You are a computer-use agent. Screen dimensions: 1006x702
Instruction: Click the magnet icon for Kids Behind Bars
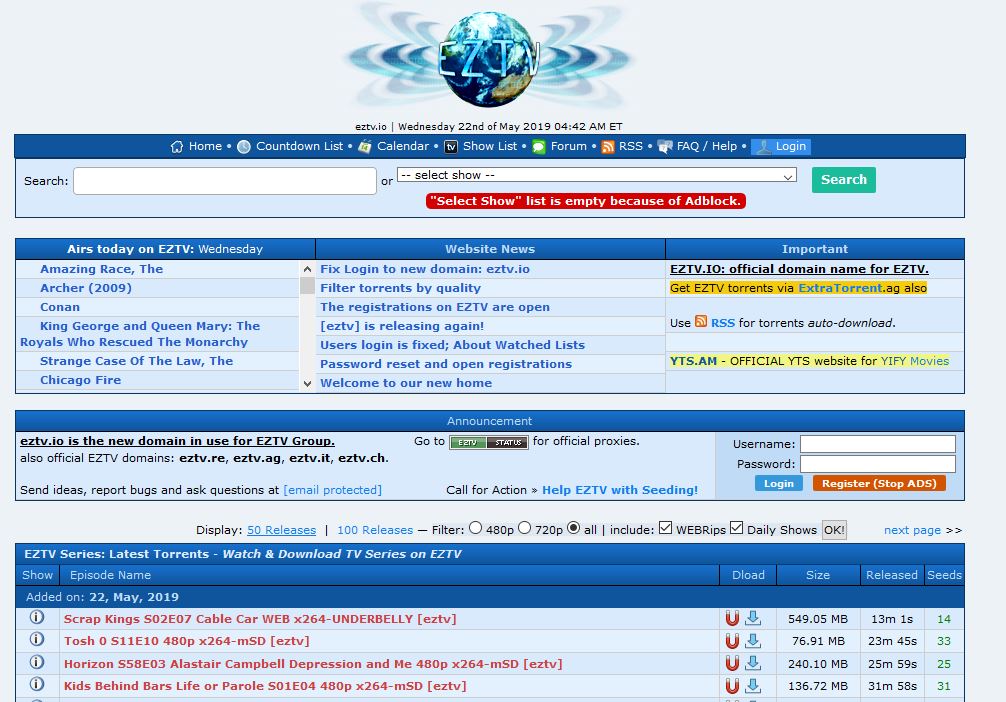[x=732, y=686]
